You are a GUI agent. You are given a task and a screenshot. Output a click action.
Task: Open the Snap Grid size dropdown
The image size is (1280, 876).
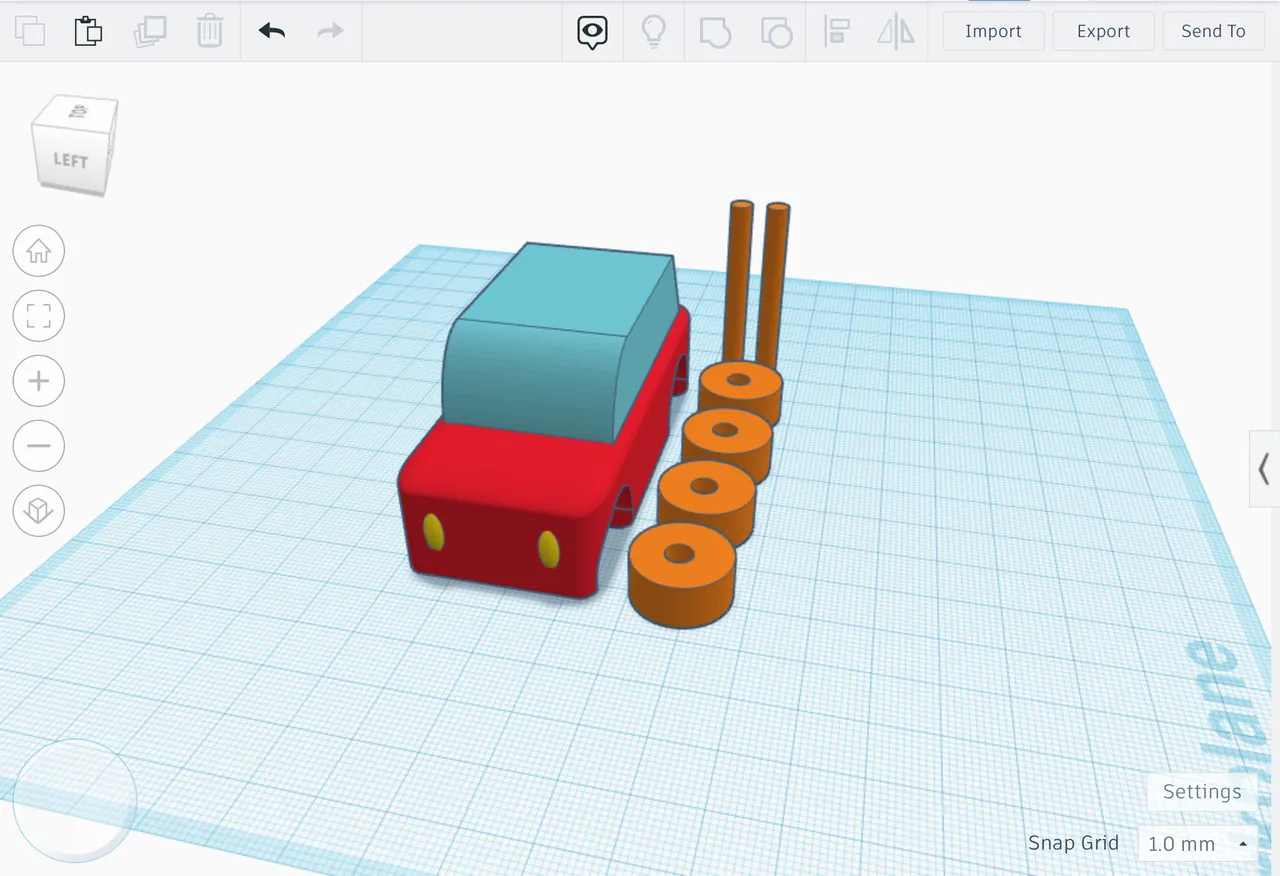click(x=1196, y=843)
